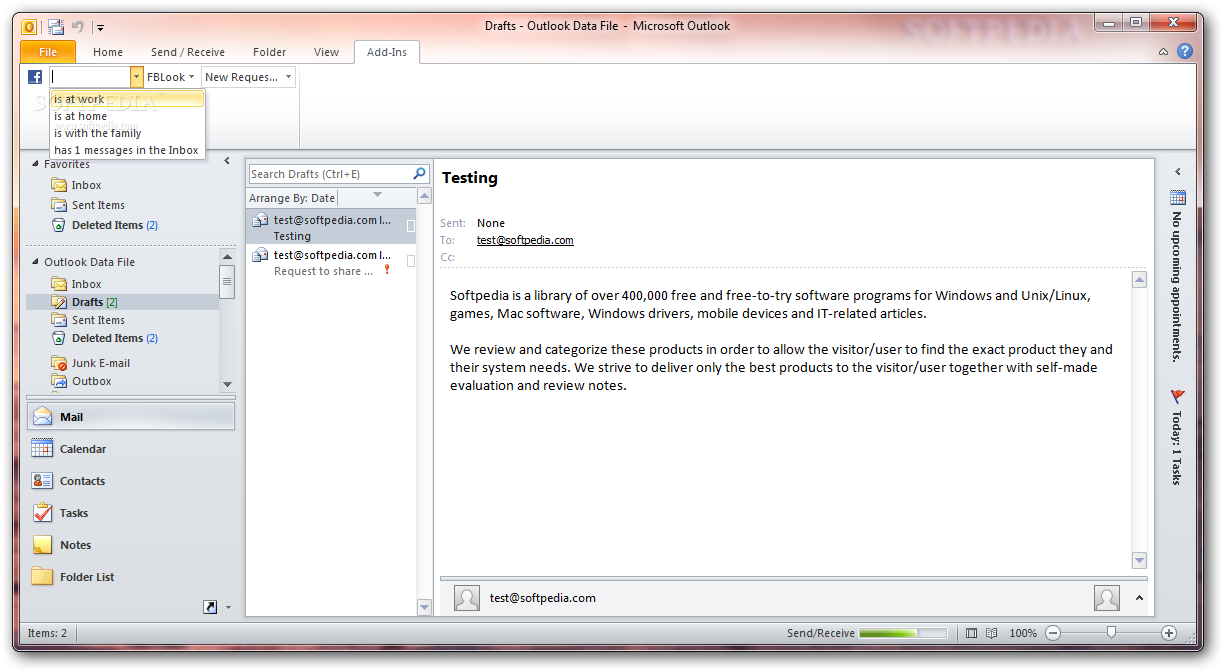This screenshot has height=672, width=1224.
Task: Click the Undo icon in the quick access toolbar
Action: click(78, 27)
